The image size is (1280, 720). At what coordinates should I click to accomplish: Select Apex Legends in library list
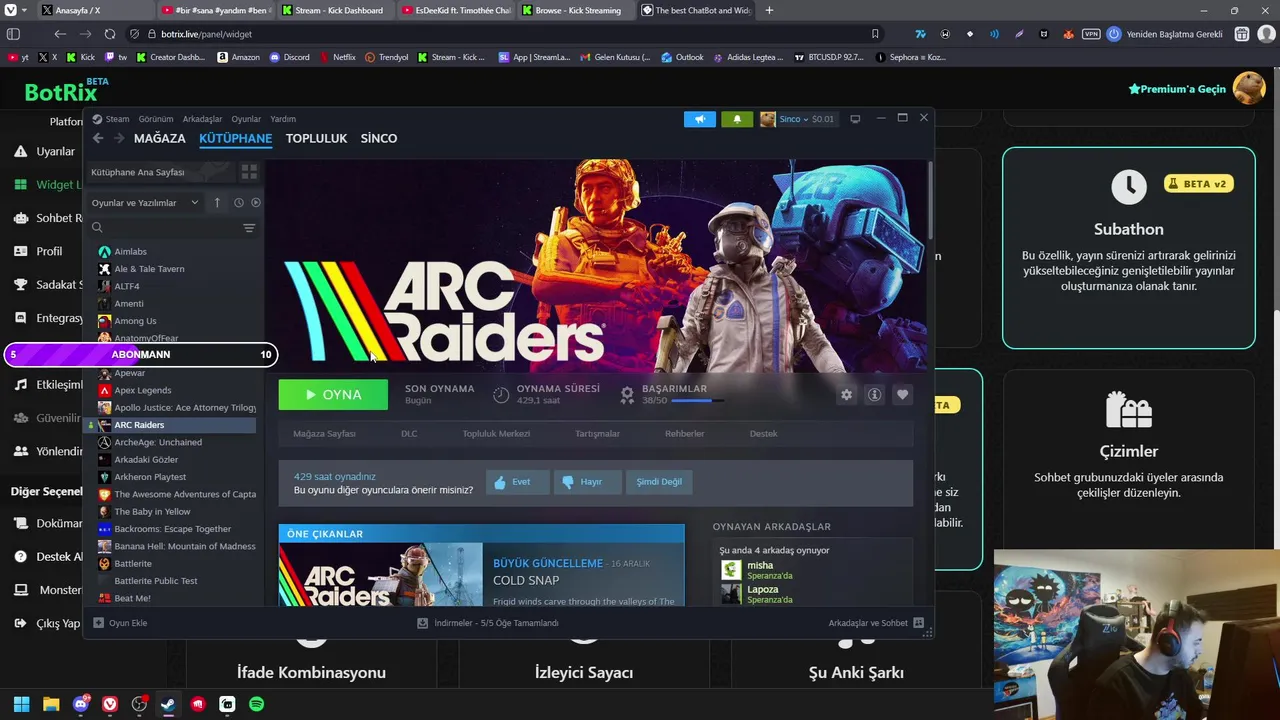pyautogui.click(x=143, y=390)
